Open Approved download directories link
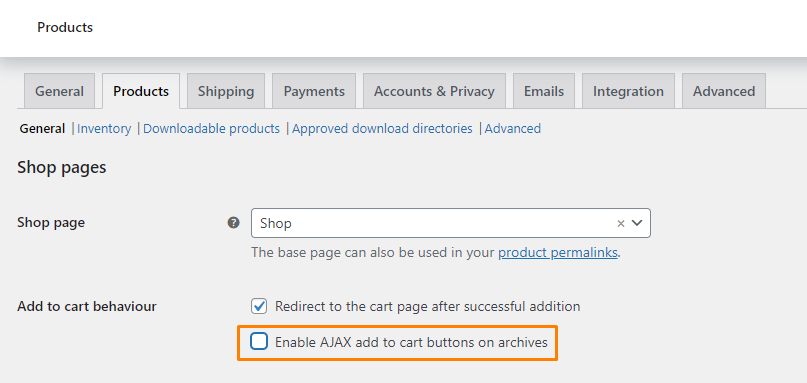The image size is (807, 383). tap(382, 128)
